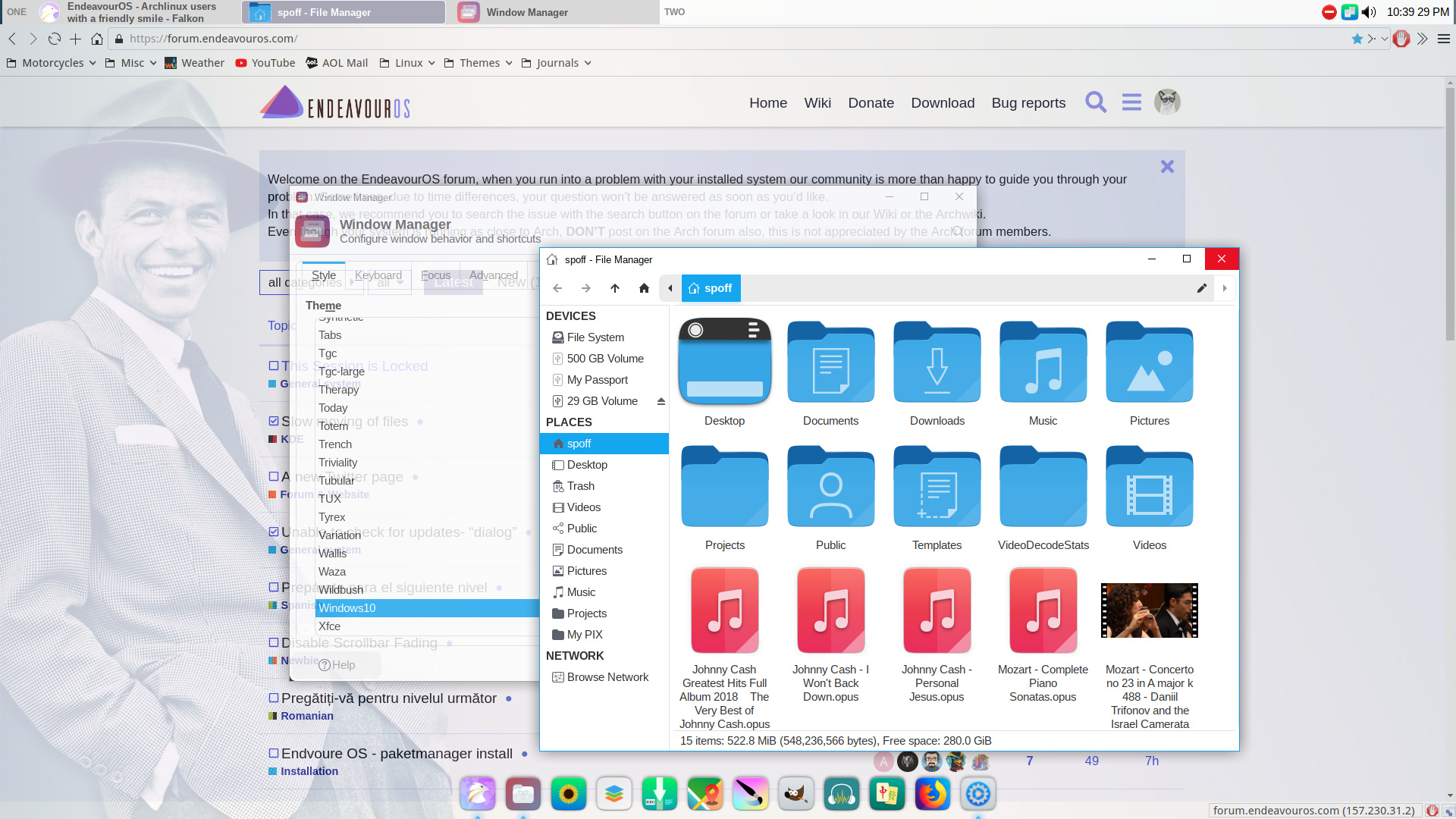The width and height of the screenshot is (1456, 819).
Task: Click the spoff path bar button
Action: coord(711,288)
